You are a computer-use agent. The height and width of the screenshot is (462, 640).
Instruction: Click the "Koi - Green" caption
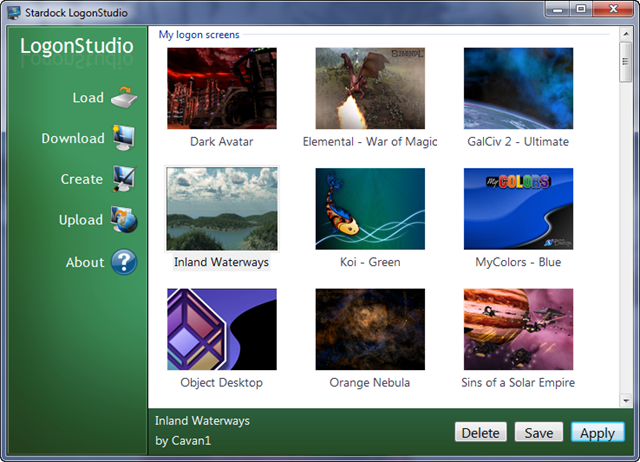click(x=370, y=262)
